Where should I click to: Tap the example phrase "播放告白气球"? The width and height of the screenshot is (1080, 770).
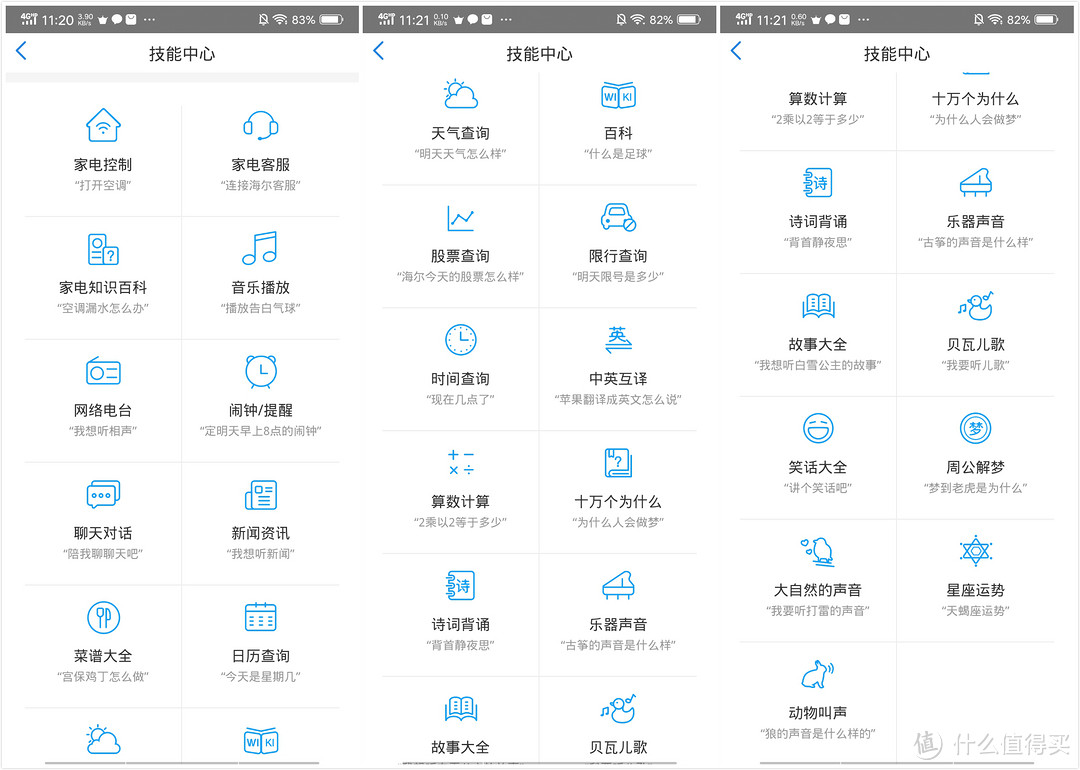coord(260,308)
